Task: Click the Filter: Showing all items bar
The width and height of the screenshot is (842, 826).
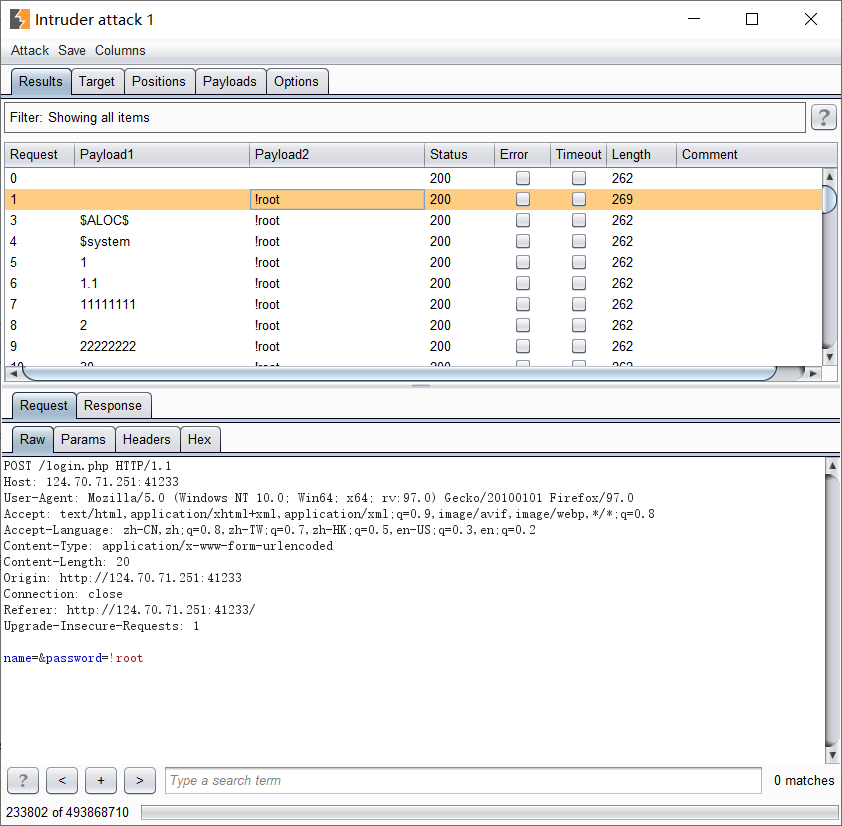Action: point(405,118)
